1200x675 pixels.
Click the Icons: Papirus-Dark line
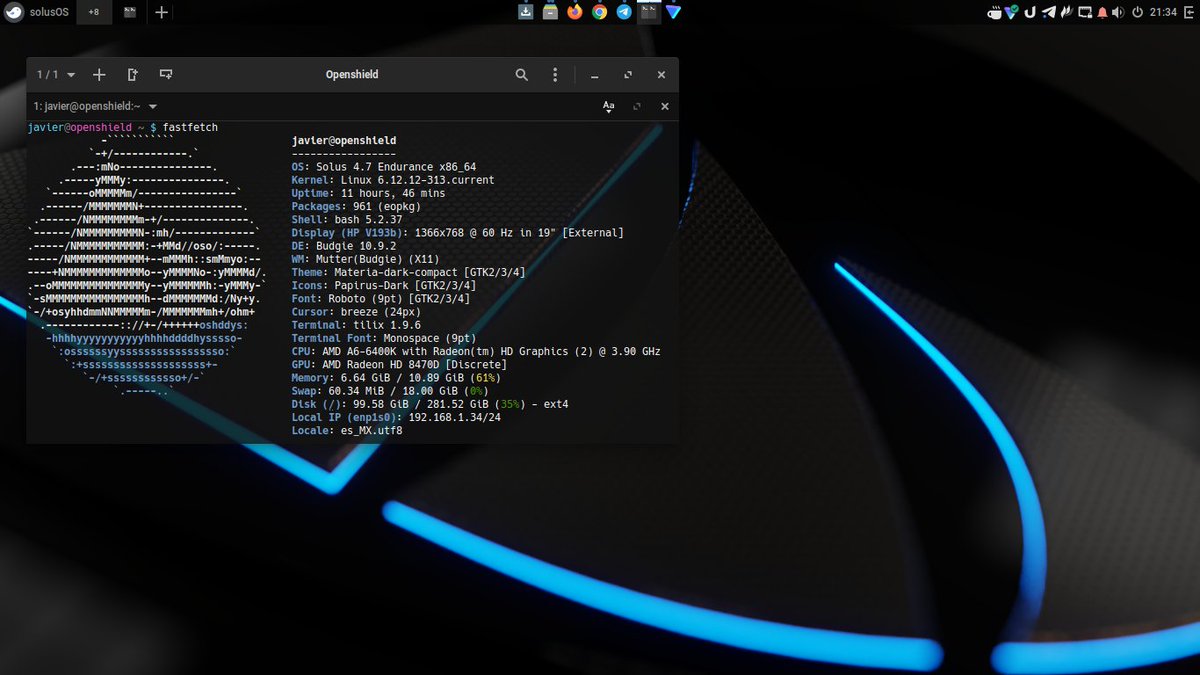point(386,285)
